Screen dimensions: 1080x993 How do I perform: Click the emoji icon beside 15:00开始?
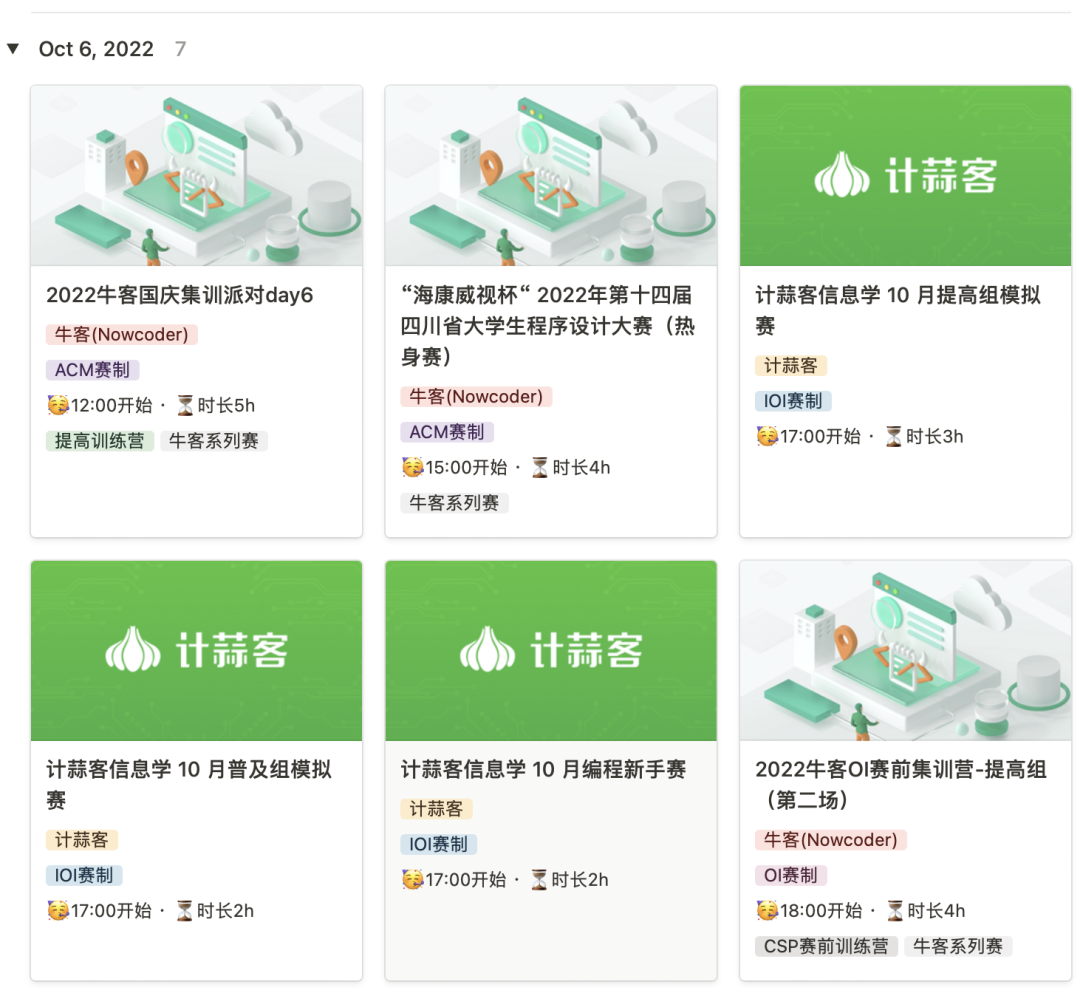(x=413, y=467)
